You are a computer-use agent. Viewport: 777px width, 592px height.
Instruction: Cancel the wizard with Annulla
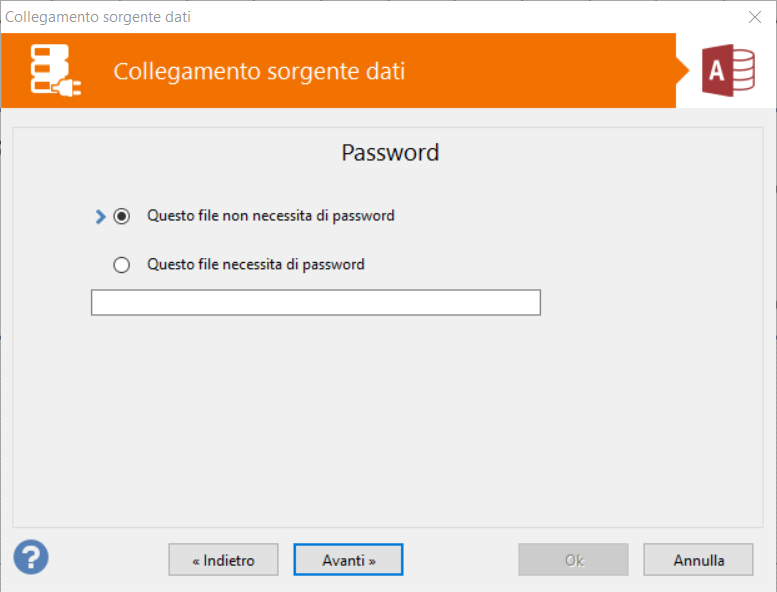[698, 560]
